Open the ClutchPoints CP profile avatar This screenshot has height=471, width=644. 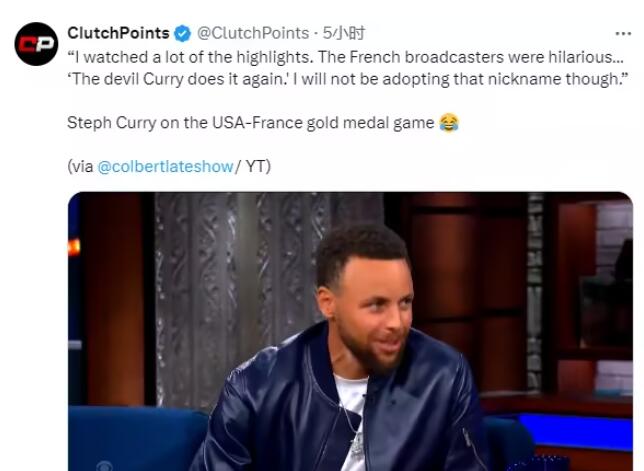pyautogui.click(x=36, y=44)
